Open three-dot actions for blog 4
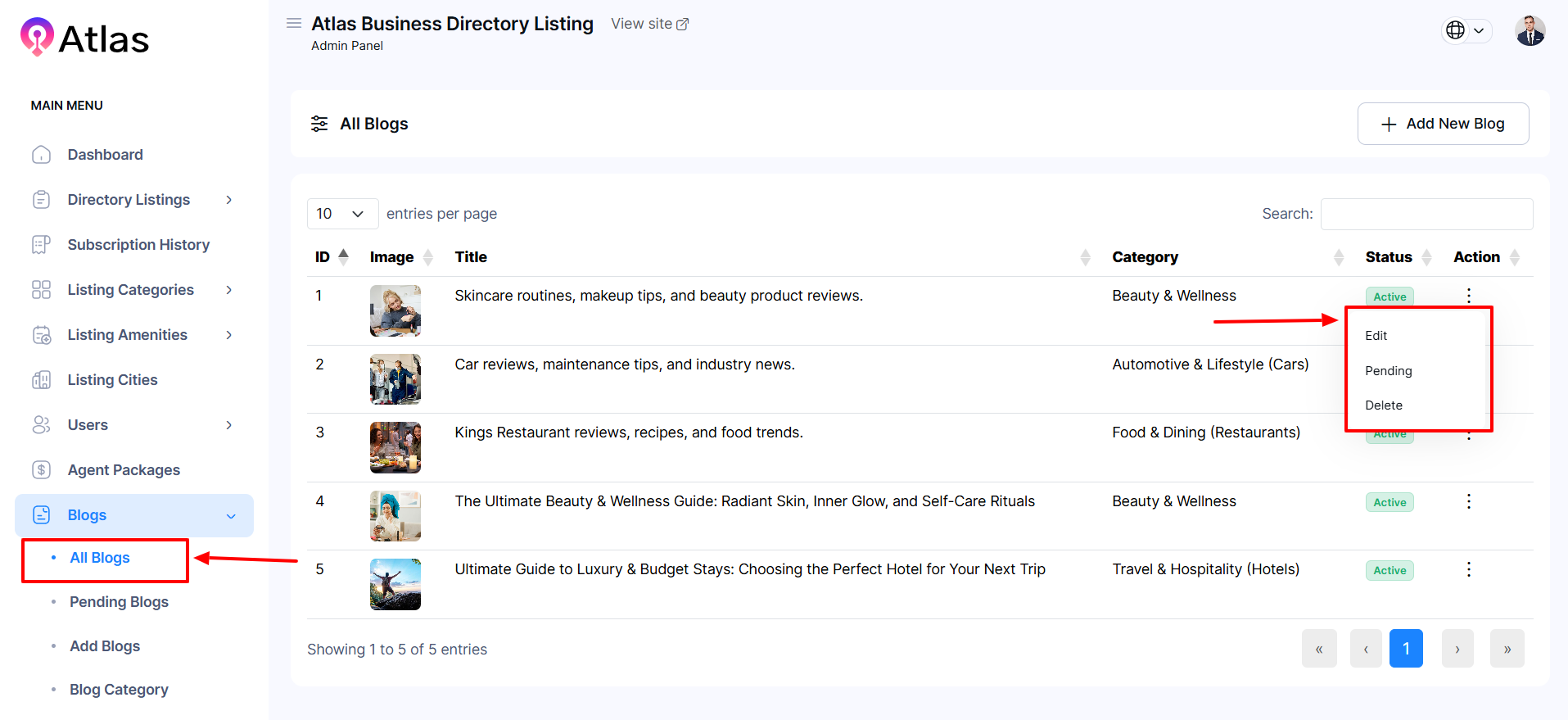 pos(1468,501)
